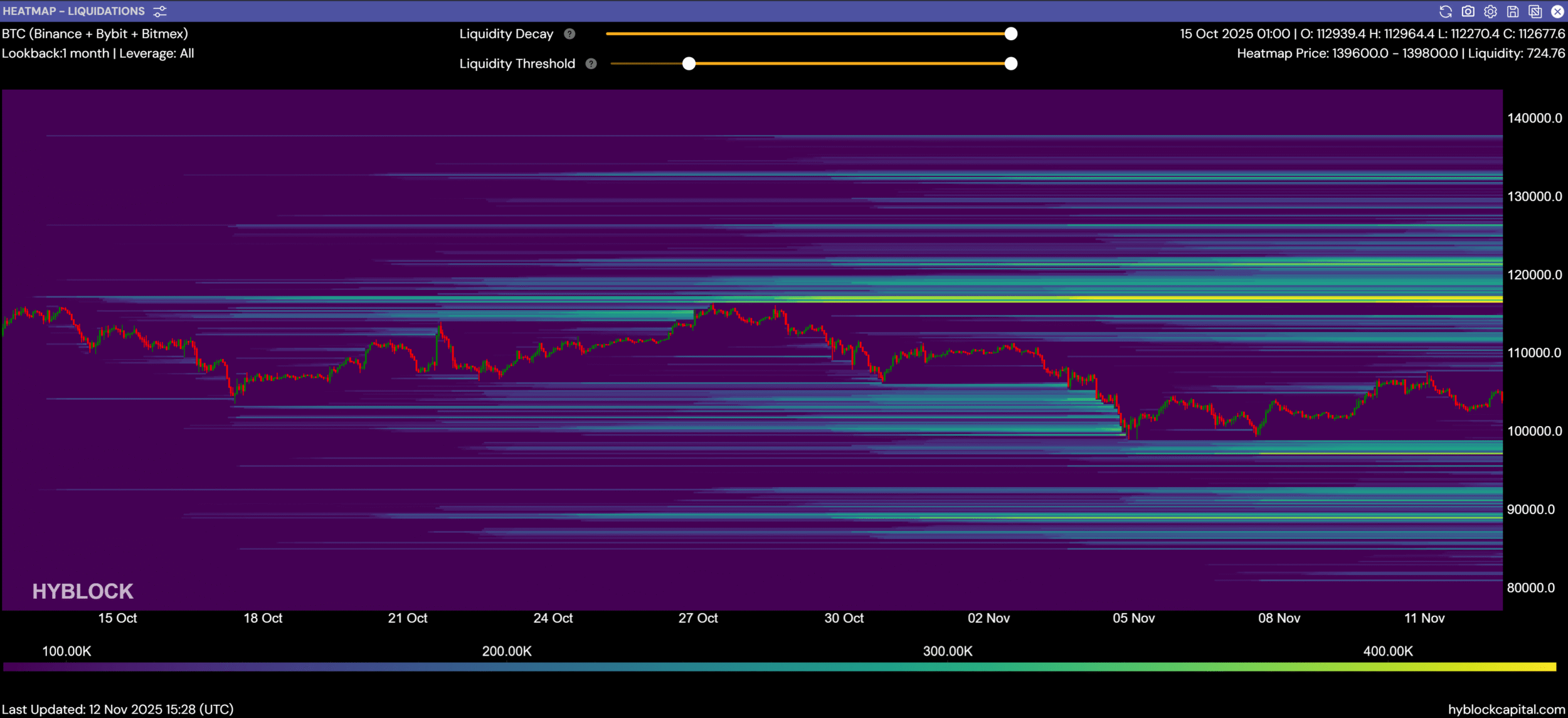Click the 05 Nov date axis label
1568x718 pixels.
pos(1133,618)
